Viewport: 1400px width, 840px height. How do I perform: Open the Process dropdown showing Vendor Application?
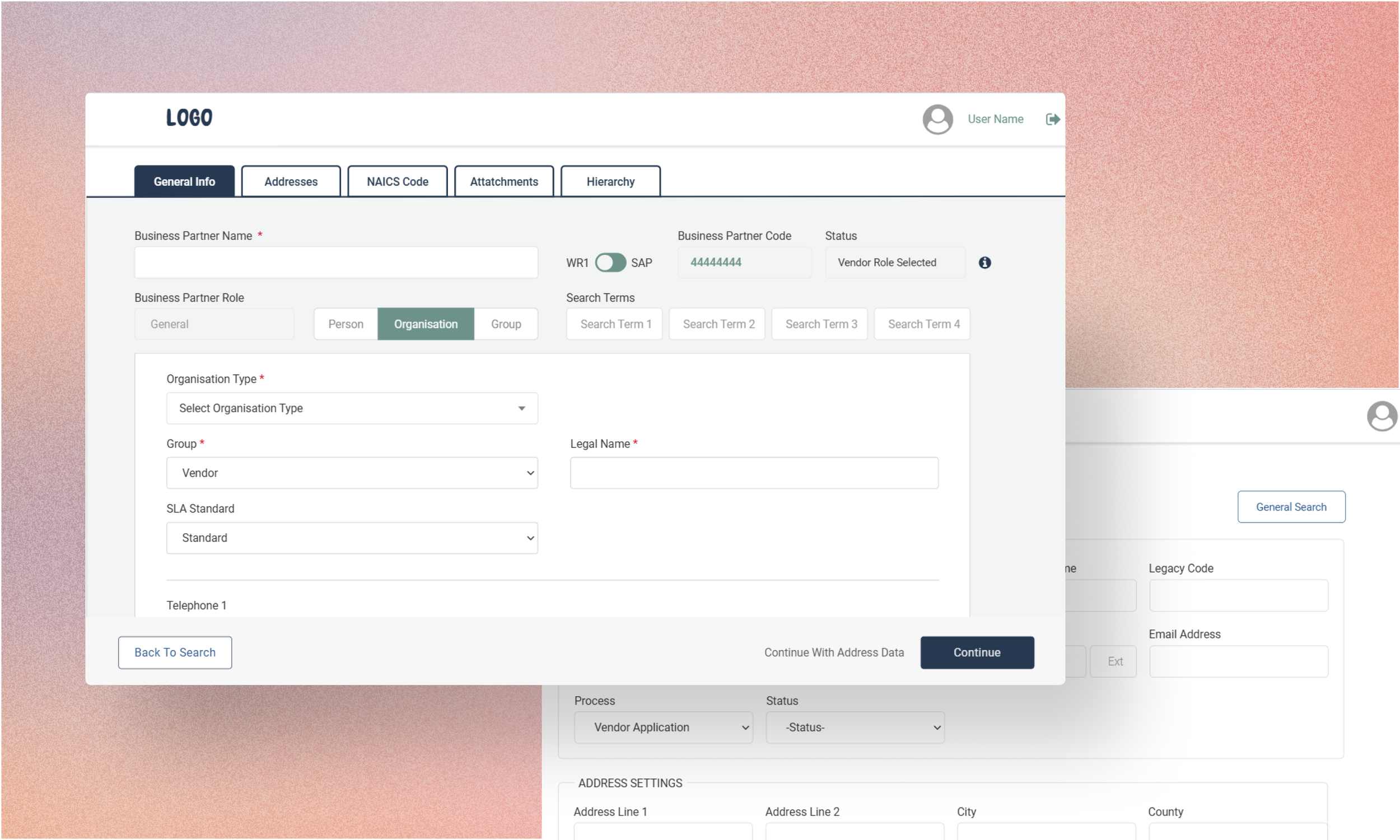tap(663, 727)
